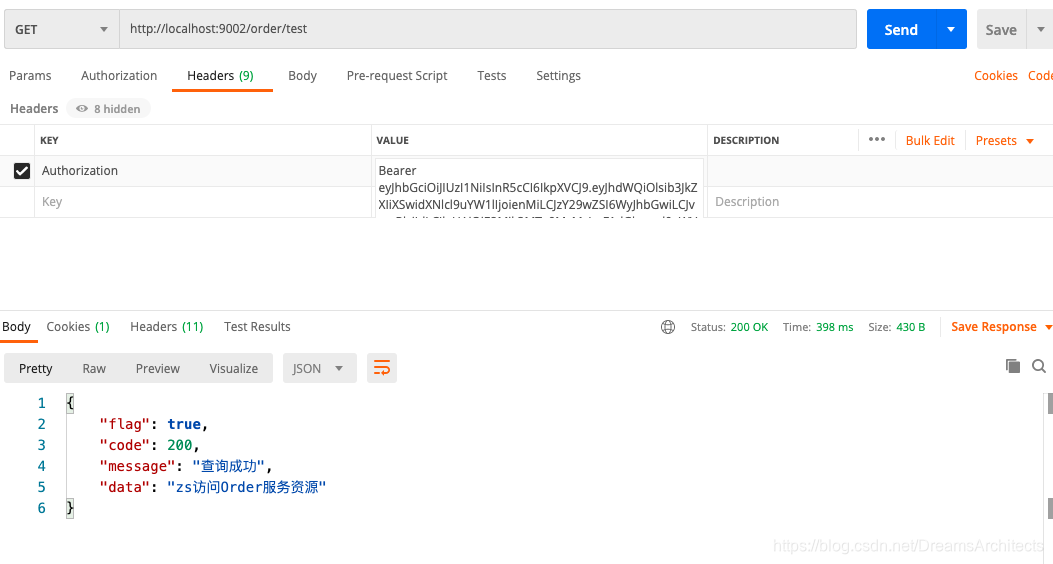Open the GET method dropdown
This screenshot has height=564, width=1053.
pos(62,30)
